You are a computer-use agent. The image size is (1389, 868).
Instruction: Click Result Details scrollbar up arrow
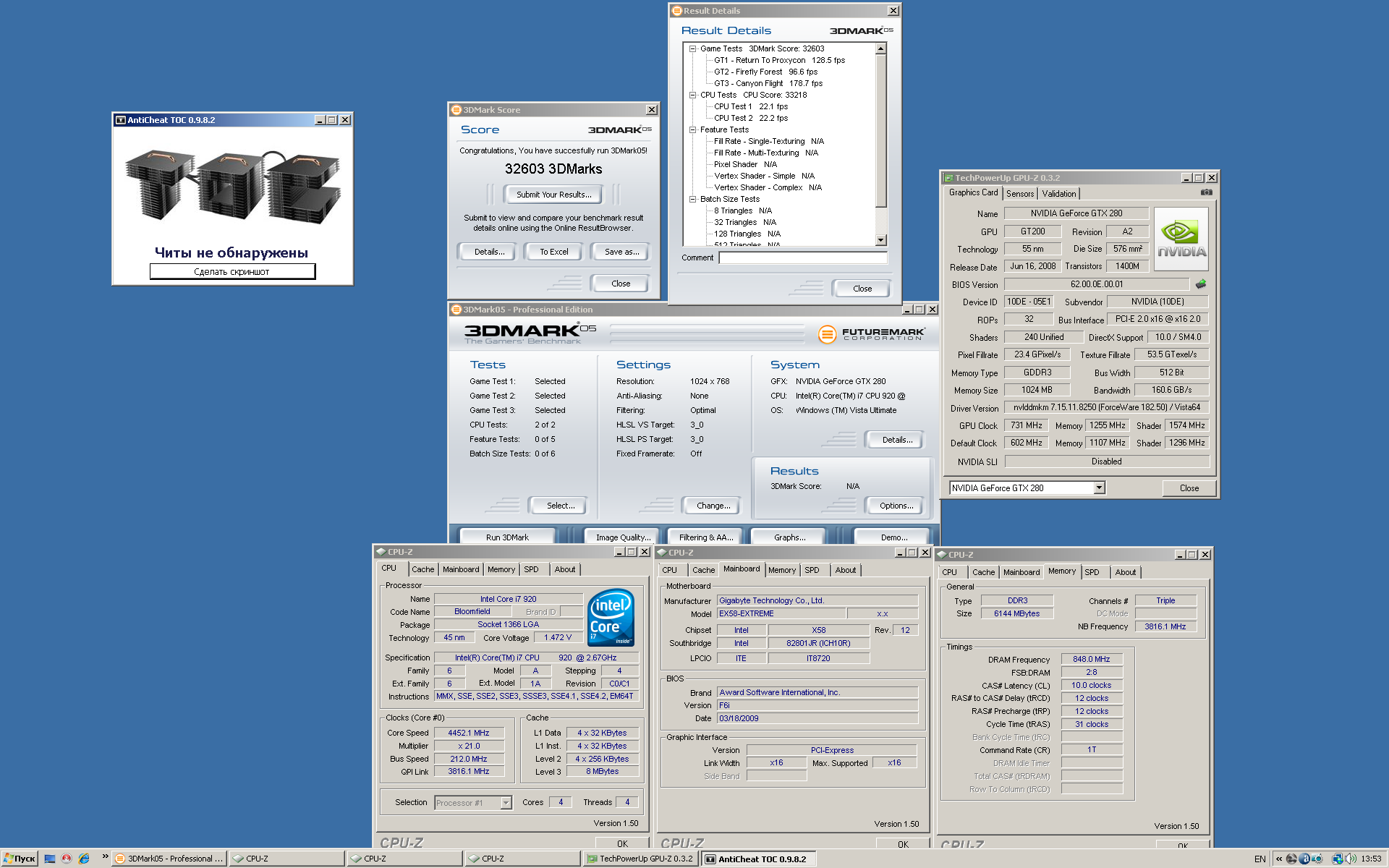(x=881, y=48)
